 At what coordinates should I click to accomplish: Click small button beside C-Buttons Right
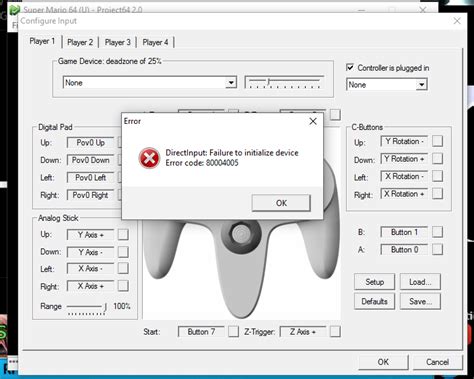coord(437,194)
